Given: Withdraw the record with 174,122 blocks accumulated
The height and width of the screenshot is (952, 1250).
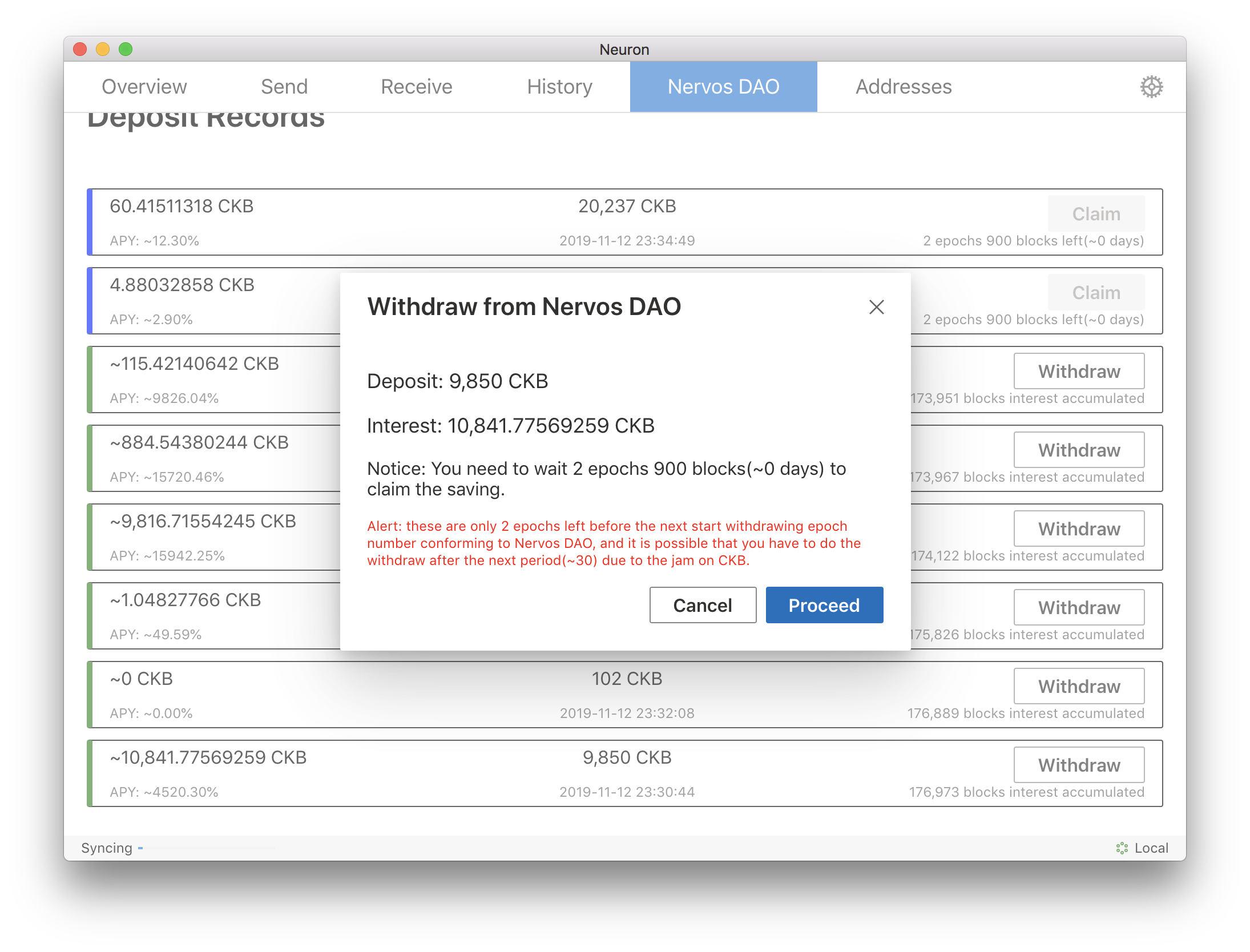Looking at the screenshot, I should (x=1079, y=529).
